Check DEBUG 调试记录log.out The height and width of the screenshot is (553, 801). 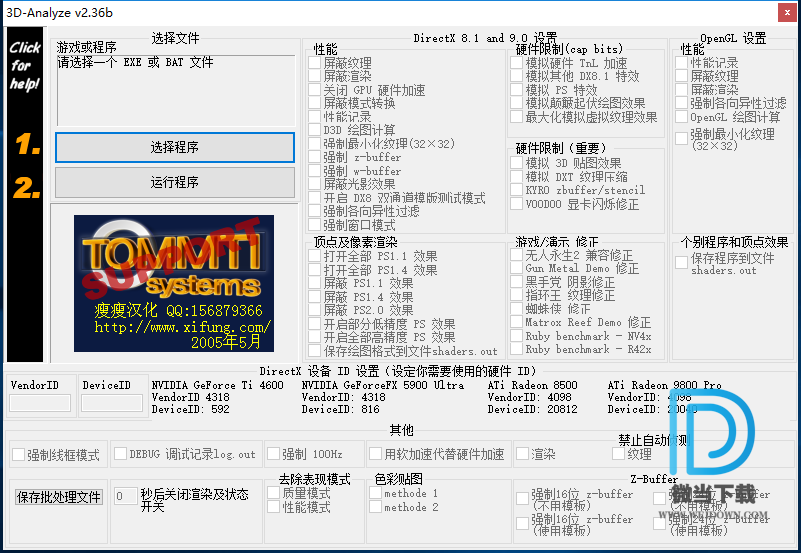pyautogui.click(x=121, y=454)
